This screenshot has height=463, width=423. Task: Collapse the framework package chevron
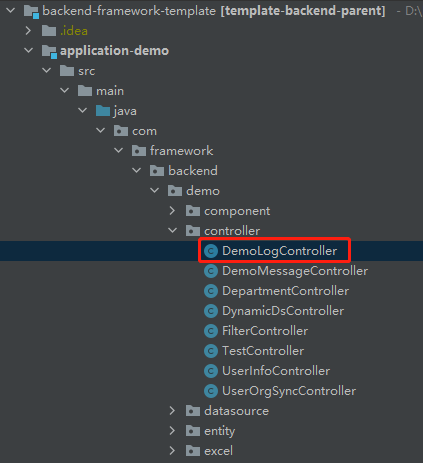point(119,150)
